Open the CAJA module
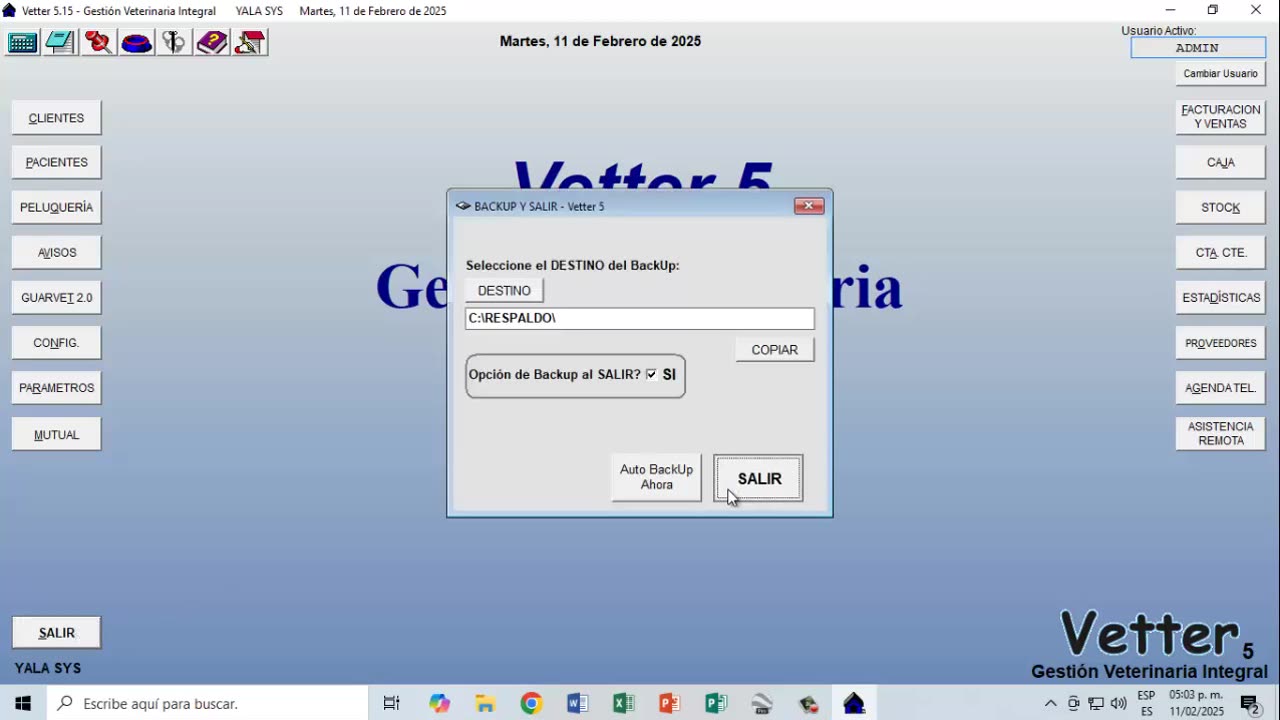The height and width of the screenshot is (720, 1280). pos(1221,162)
